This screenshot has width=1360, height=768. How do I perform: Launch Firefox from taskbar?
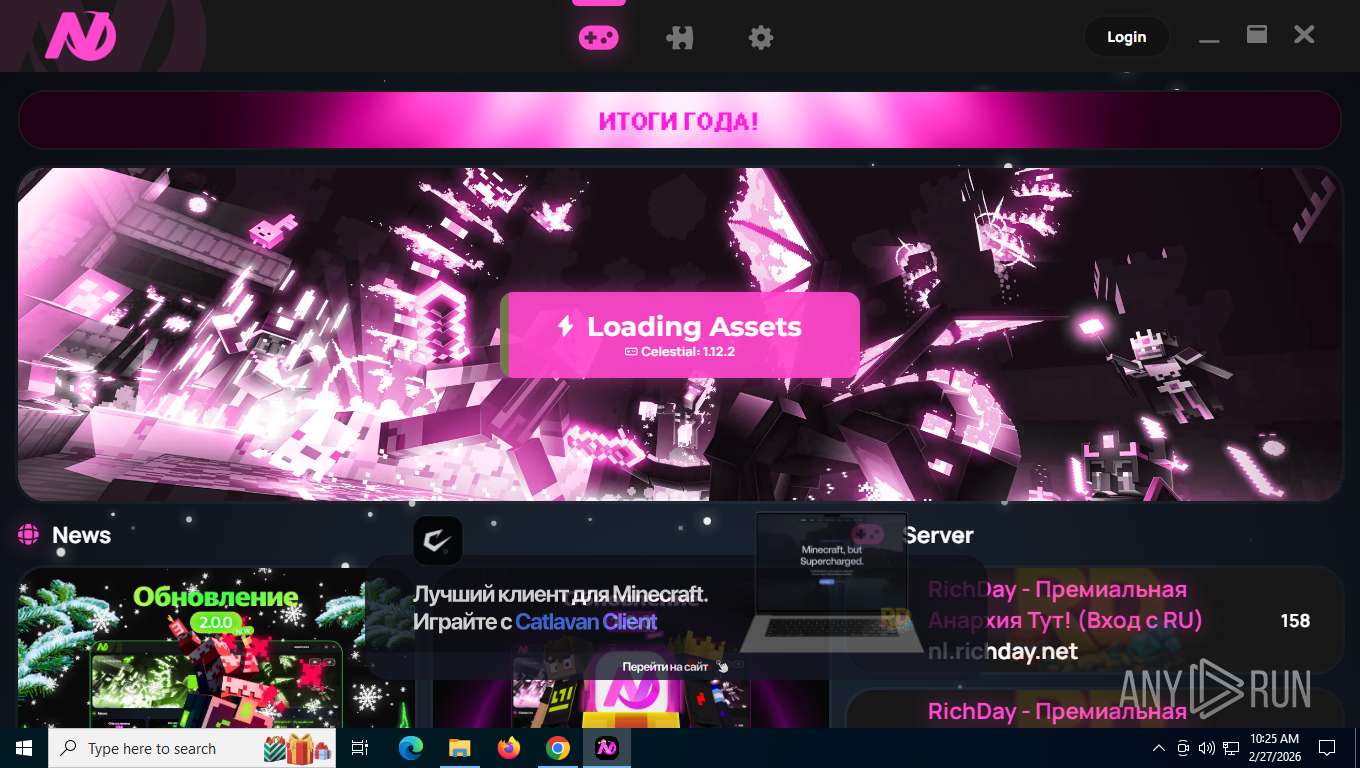509,748
